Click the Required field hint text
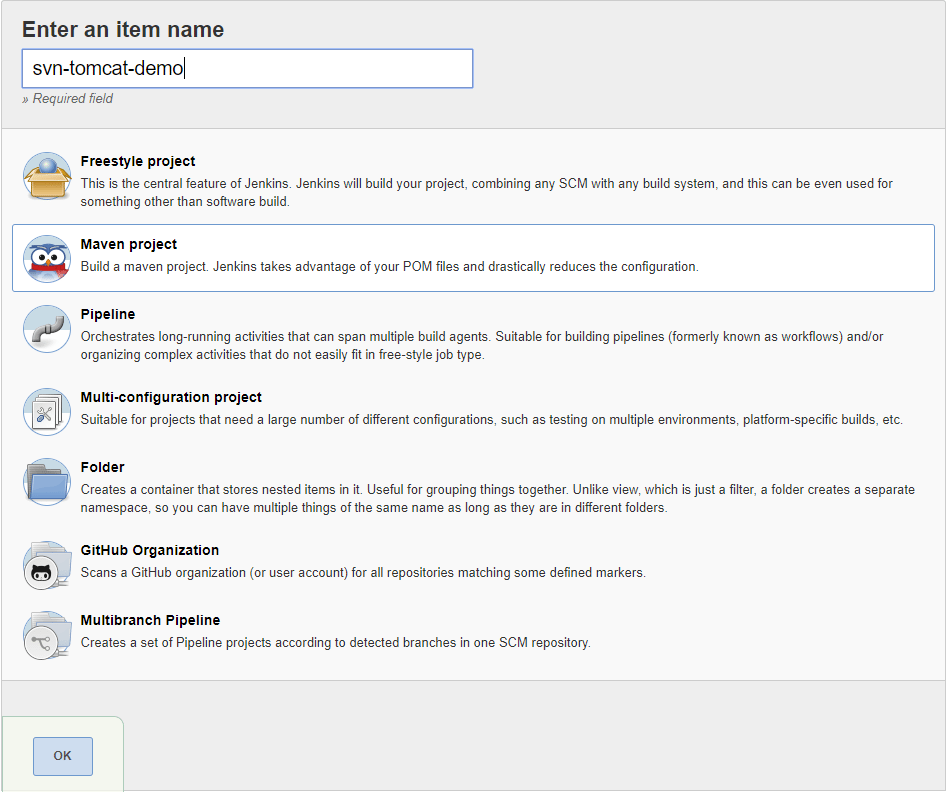Image resolution: width=946 pixels, height=792 pixels. coord(68,98)
